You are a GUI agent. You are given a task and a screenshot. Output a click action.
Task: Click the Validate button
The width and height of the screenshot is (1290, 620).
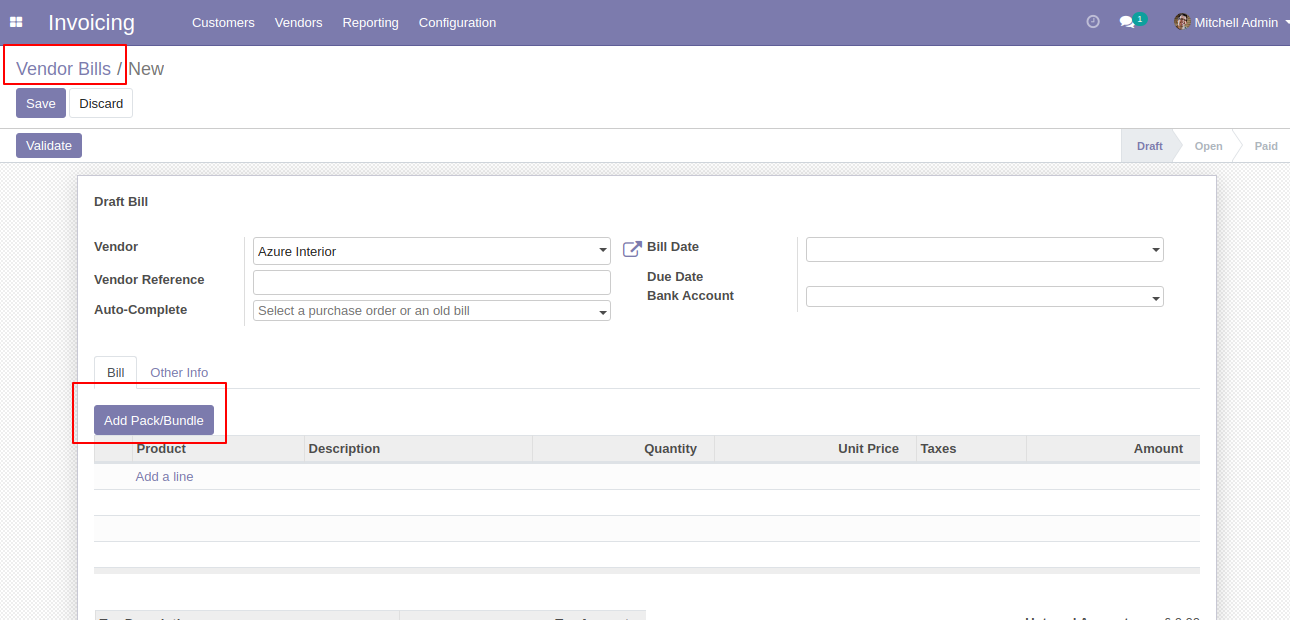pyautogui.click(x=49, y=145)
